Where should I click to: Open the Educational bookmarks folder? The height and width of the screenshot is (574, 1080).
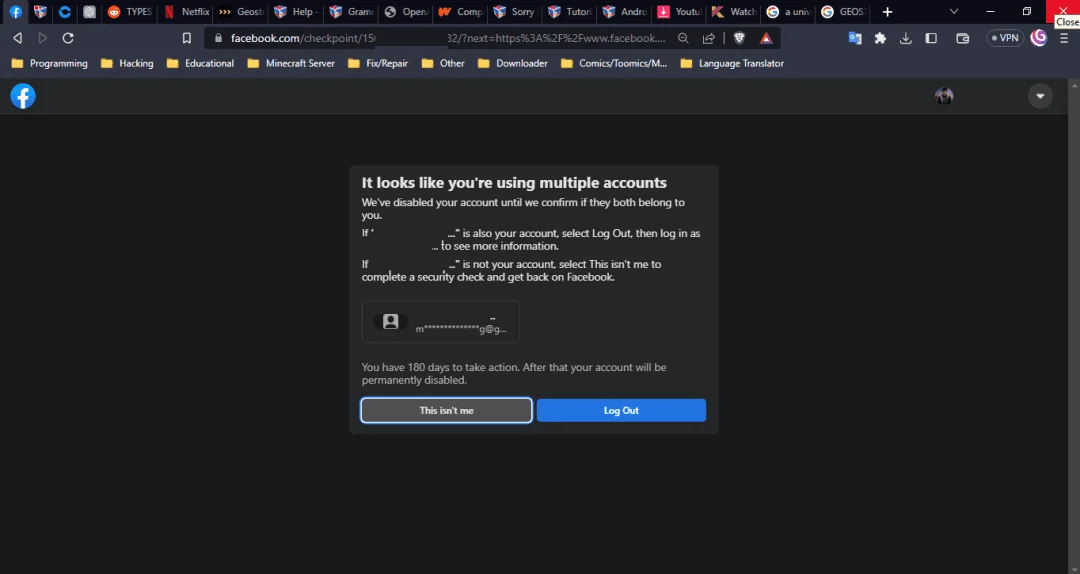(x=200, y=63)
